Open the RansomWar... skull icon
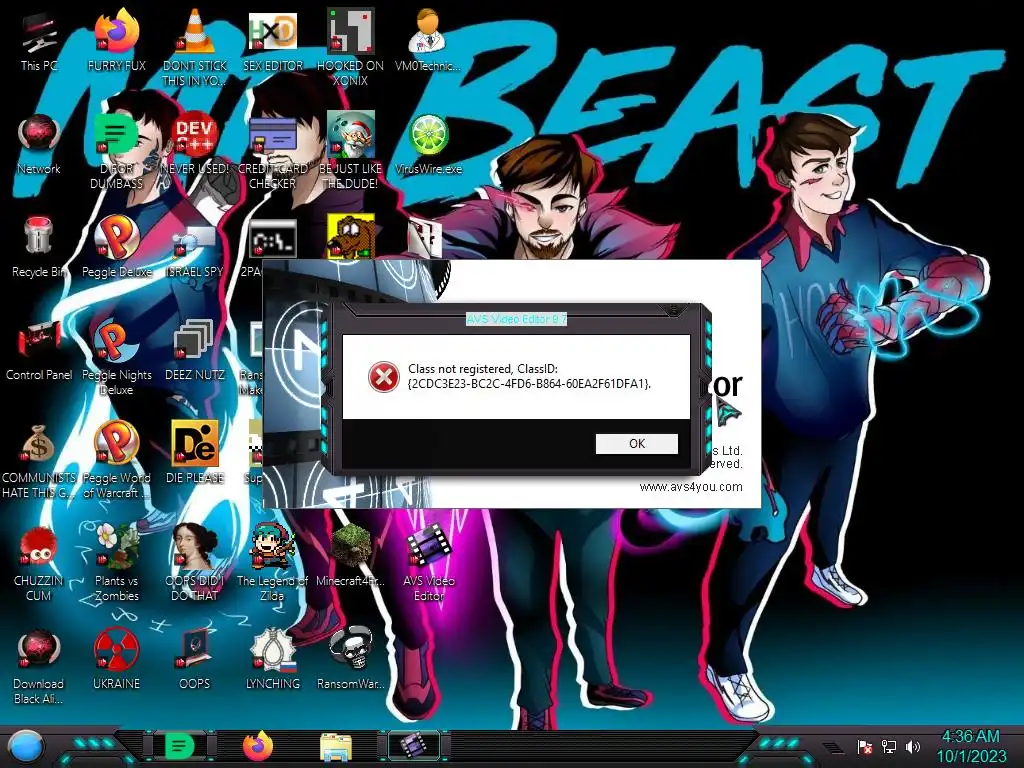1024x768 pixels. (351, 660)
